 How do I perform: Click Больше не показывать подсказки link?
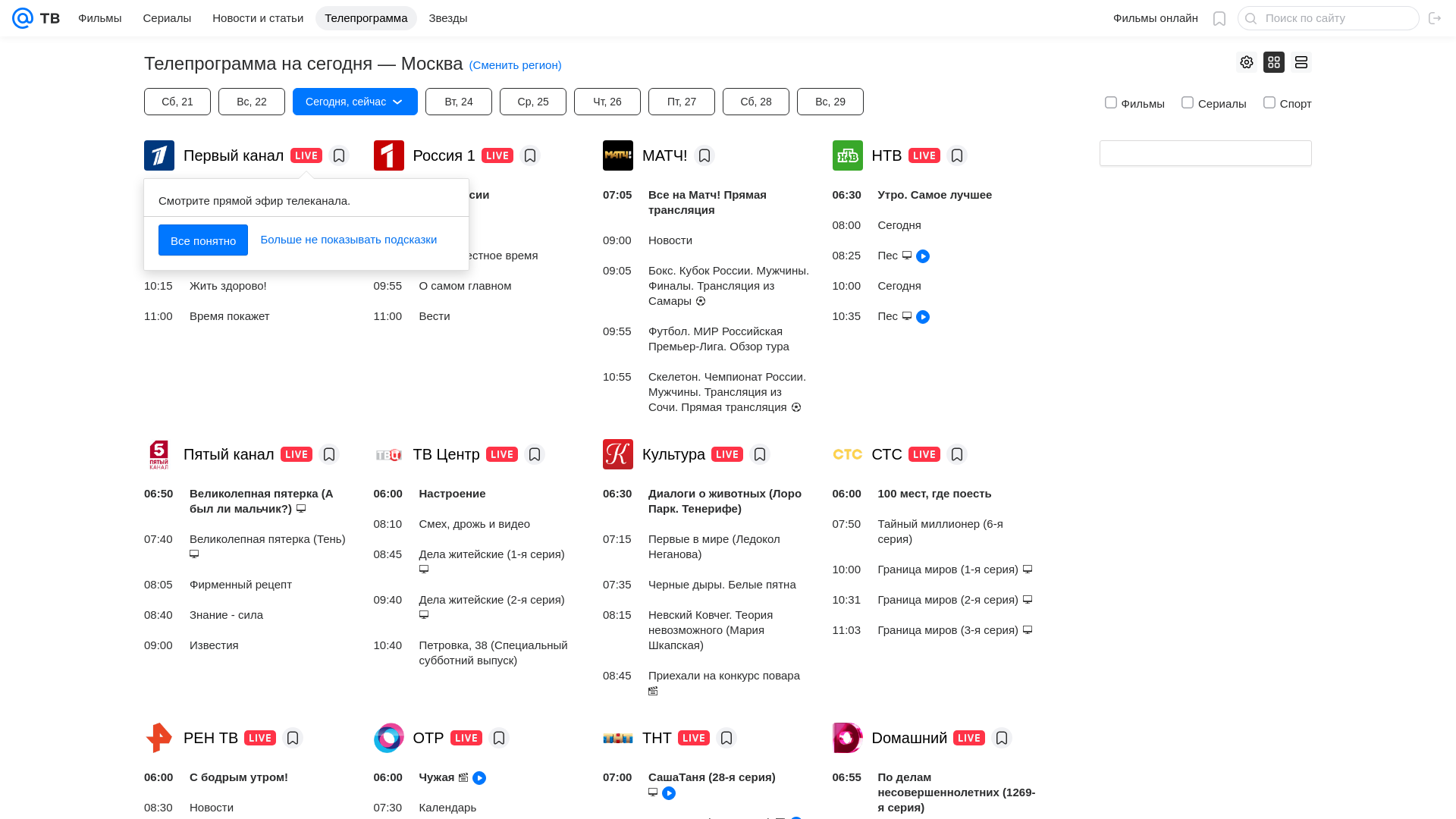(349, 240)
